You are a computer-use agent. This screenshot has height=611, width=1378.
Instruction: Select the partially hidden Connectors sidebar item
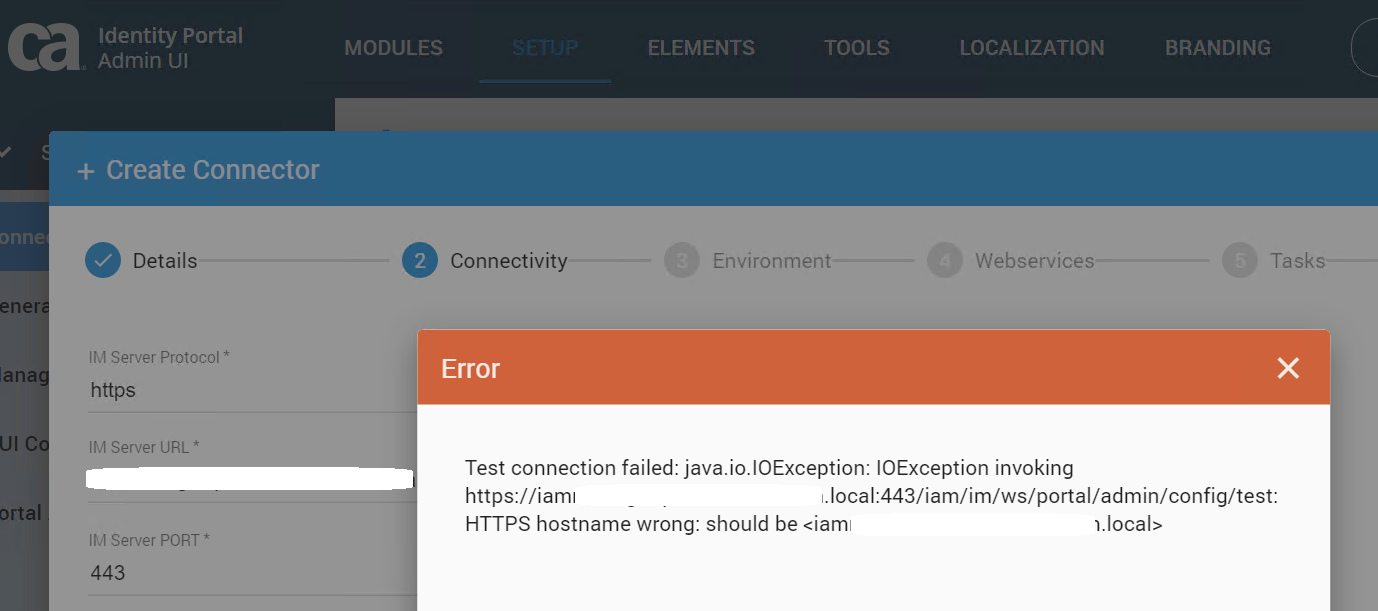pyautogui.click(x=24, y=237)
